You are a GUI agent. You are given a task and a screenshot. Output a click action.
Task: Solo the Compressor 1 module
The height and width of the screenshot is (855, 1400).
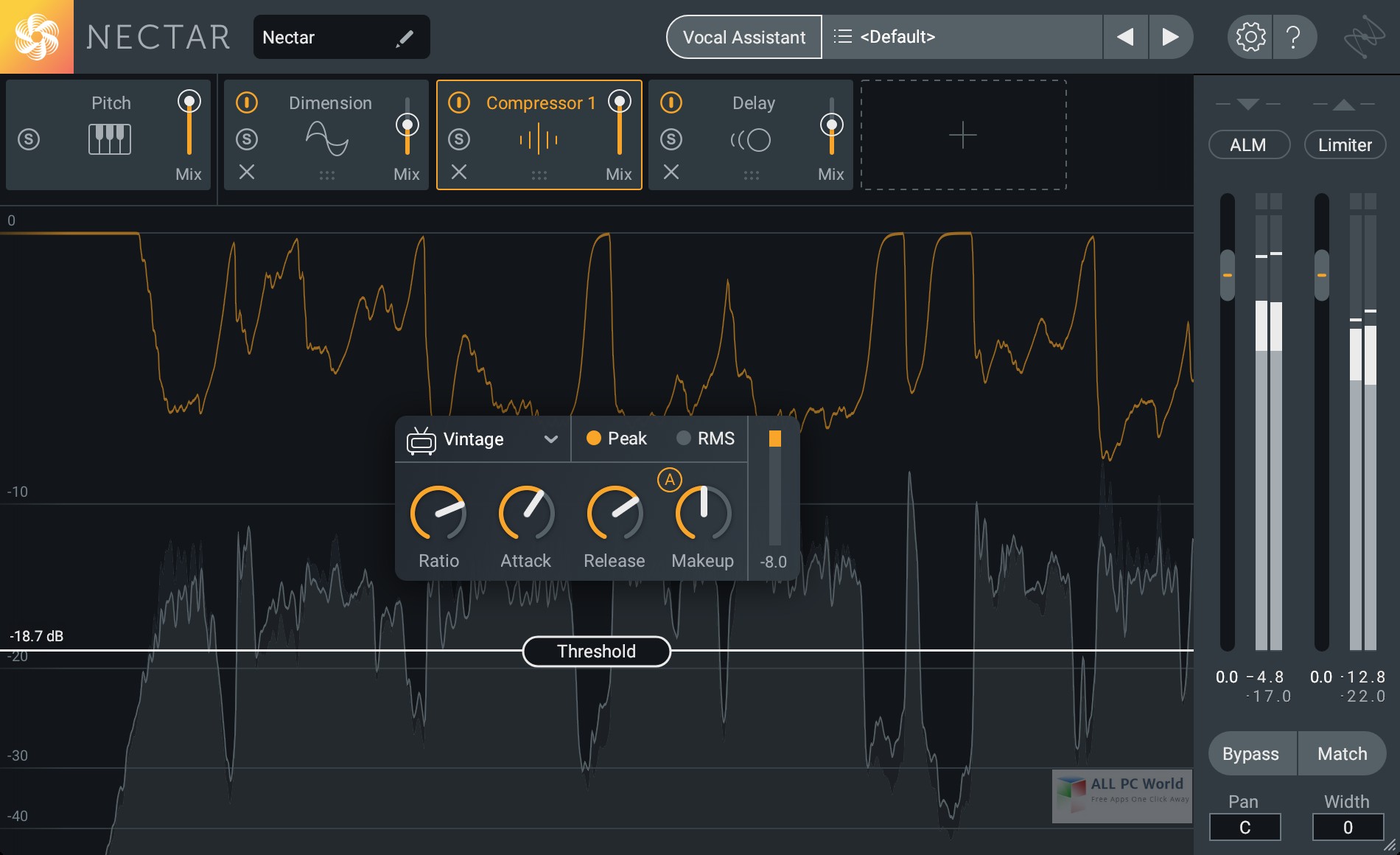459,139
